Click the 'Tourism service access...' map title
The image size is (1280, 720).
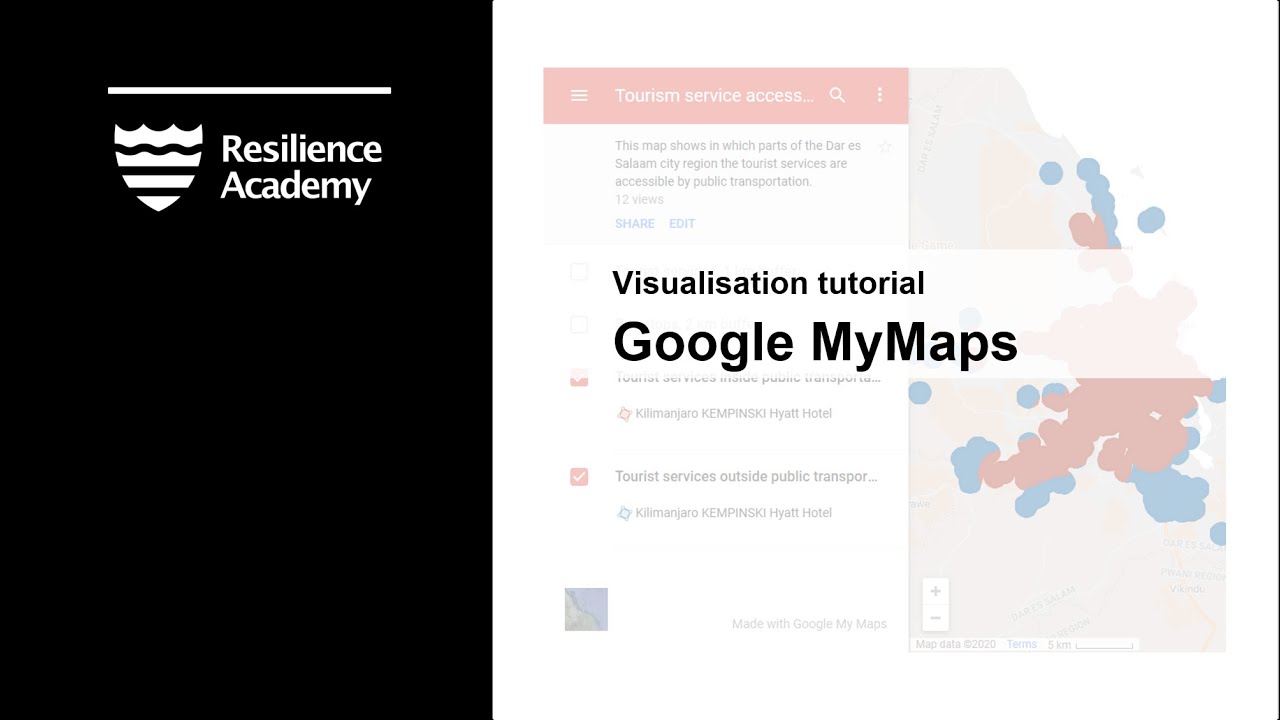pyautogui.click(x=714, y=96)
